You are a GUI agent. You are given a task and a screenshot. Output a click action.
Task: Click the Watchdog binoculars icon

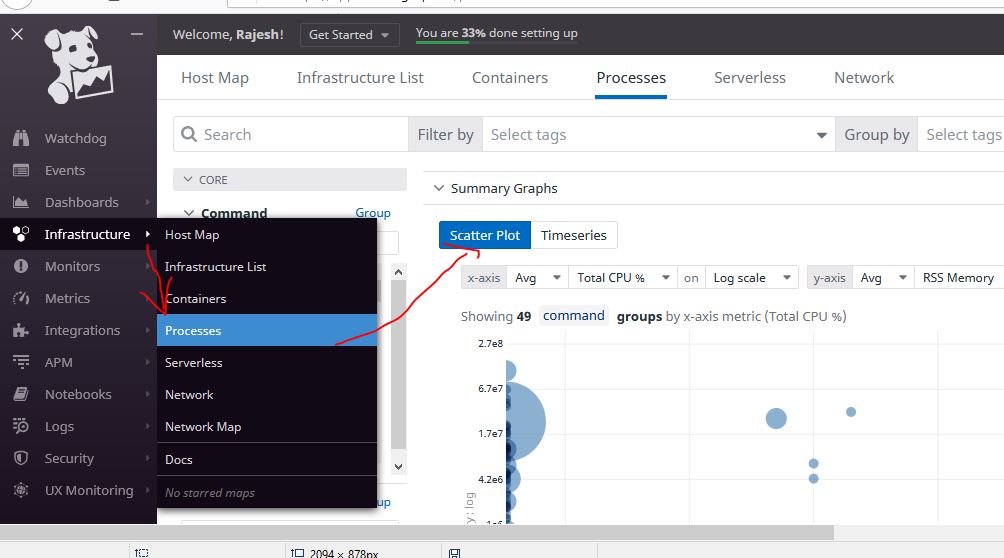tap(21, 139)
